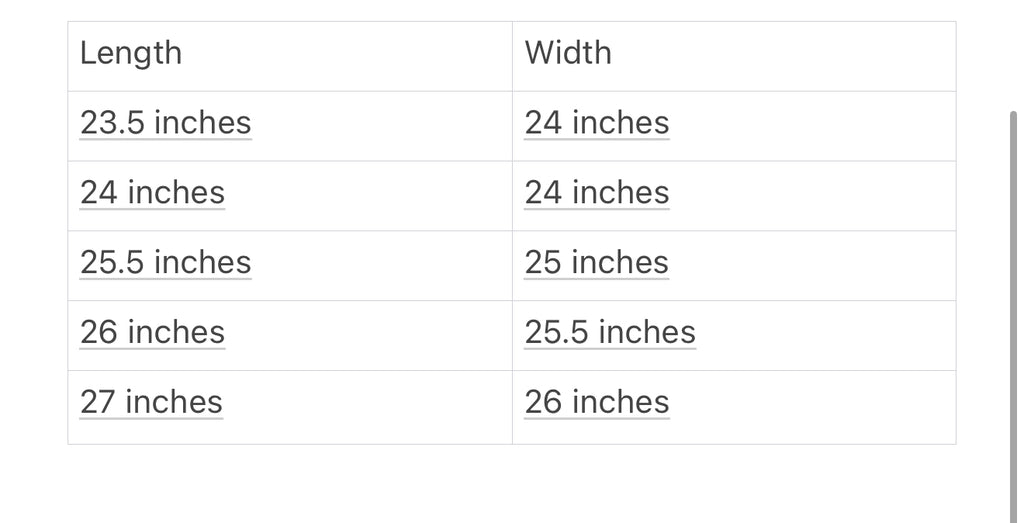The width and height of the screenshot is (1024, 523).
Task: Click the 27 inches length link
Action: pos(151,403)
